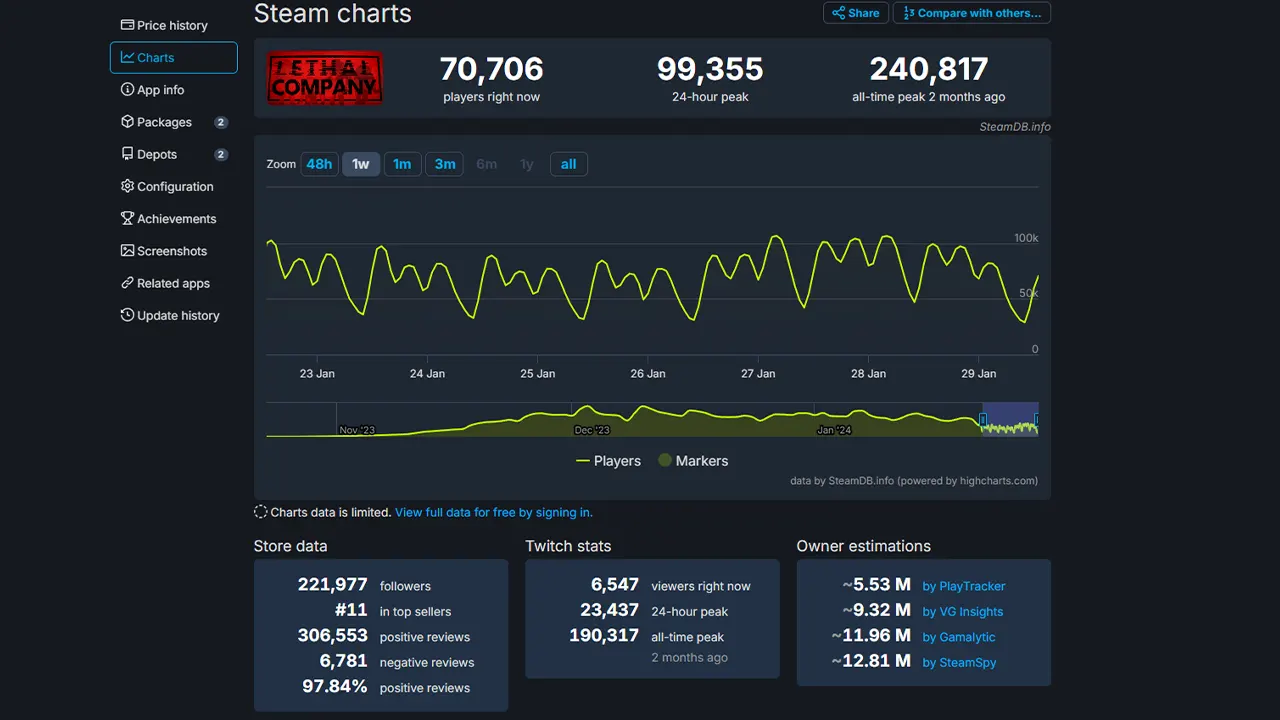Click the Charts line-graph icon
1280x720 pixels.
(x=127, y=57)
